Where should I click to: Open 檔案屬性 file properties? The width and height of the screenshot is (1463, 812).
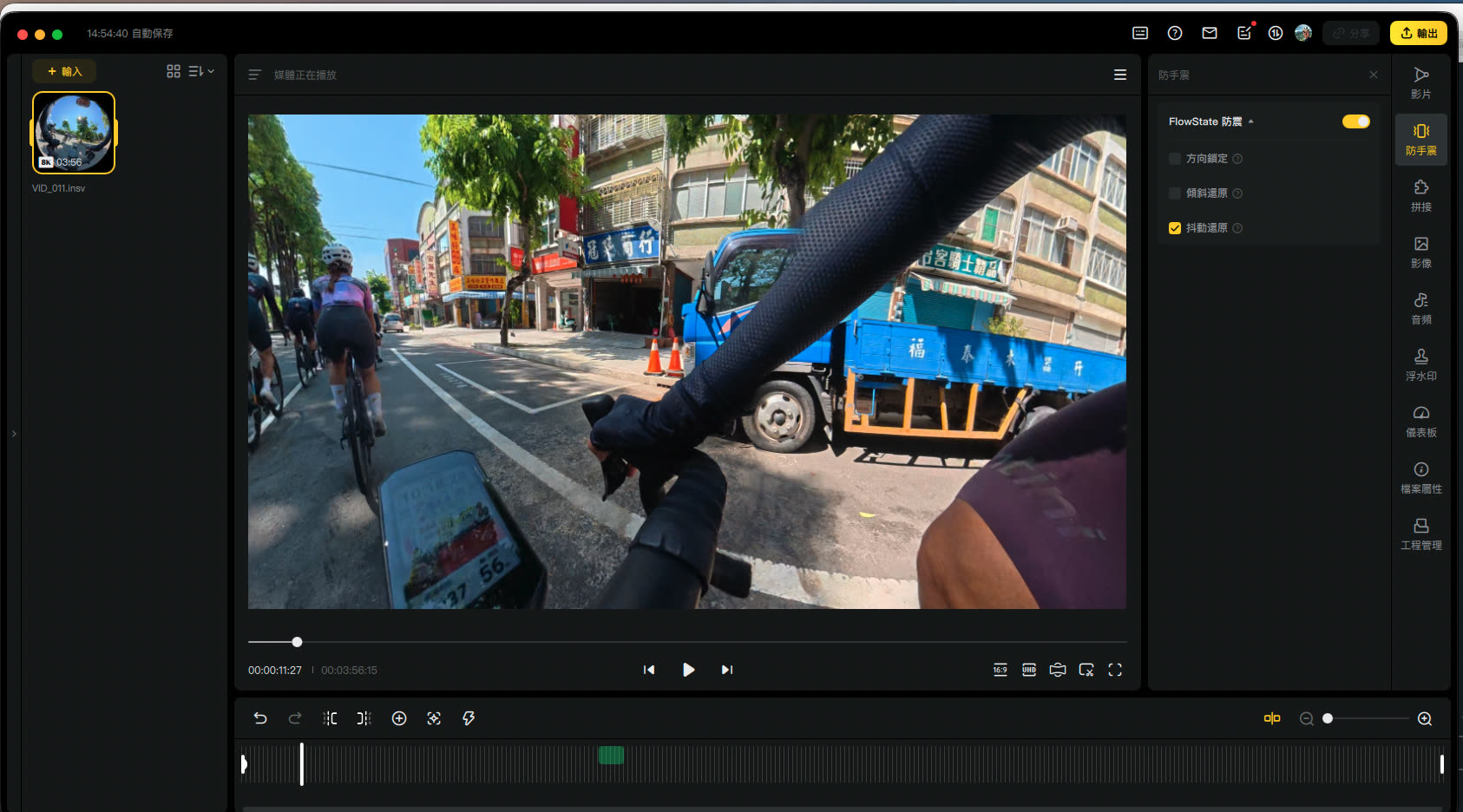click(x=1420, y=478)
